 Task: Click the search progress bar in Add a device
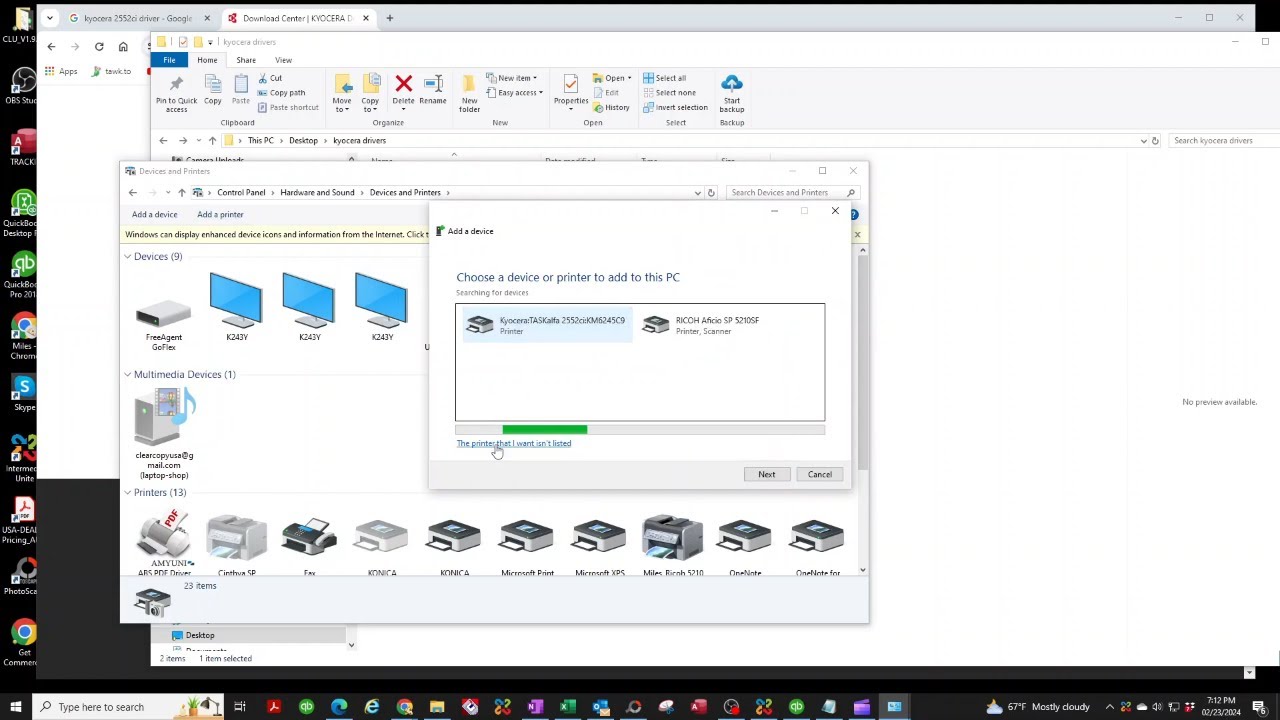(640, 430)
